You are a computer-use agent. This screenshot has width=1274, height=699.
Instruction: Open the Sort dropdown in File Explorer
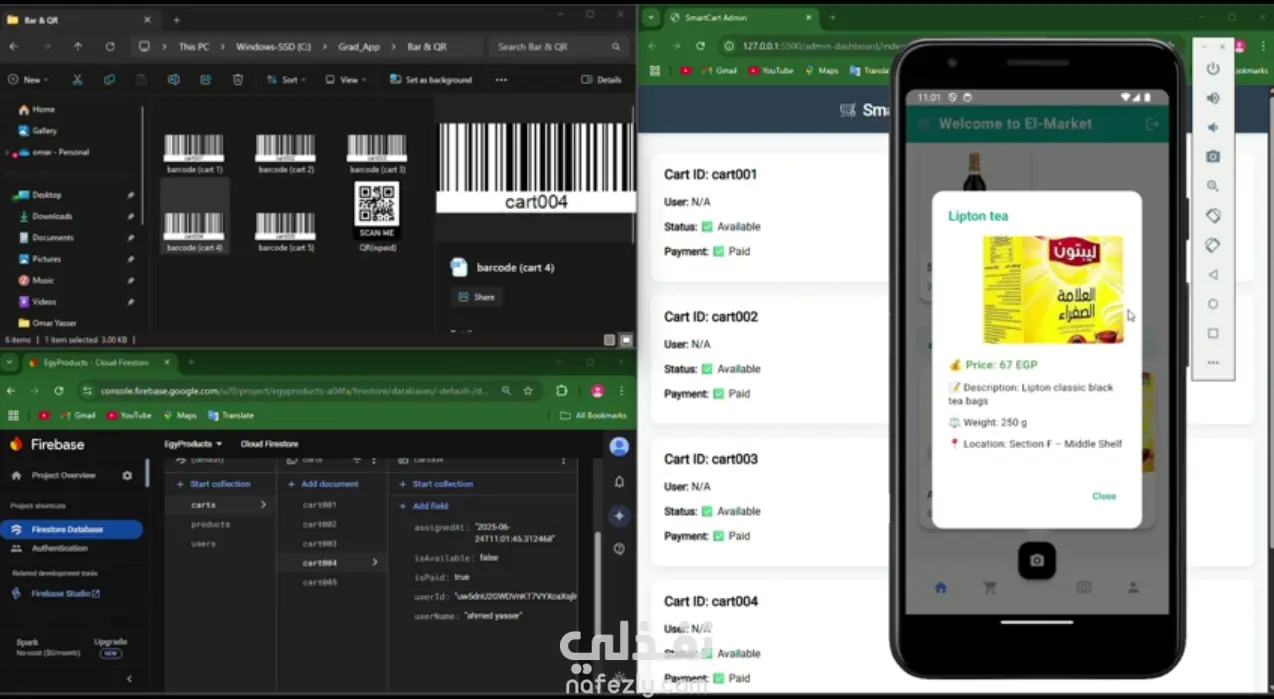(284, 80)
